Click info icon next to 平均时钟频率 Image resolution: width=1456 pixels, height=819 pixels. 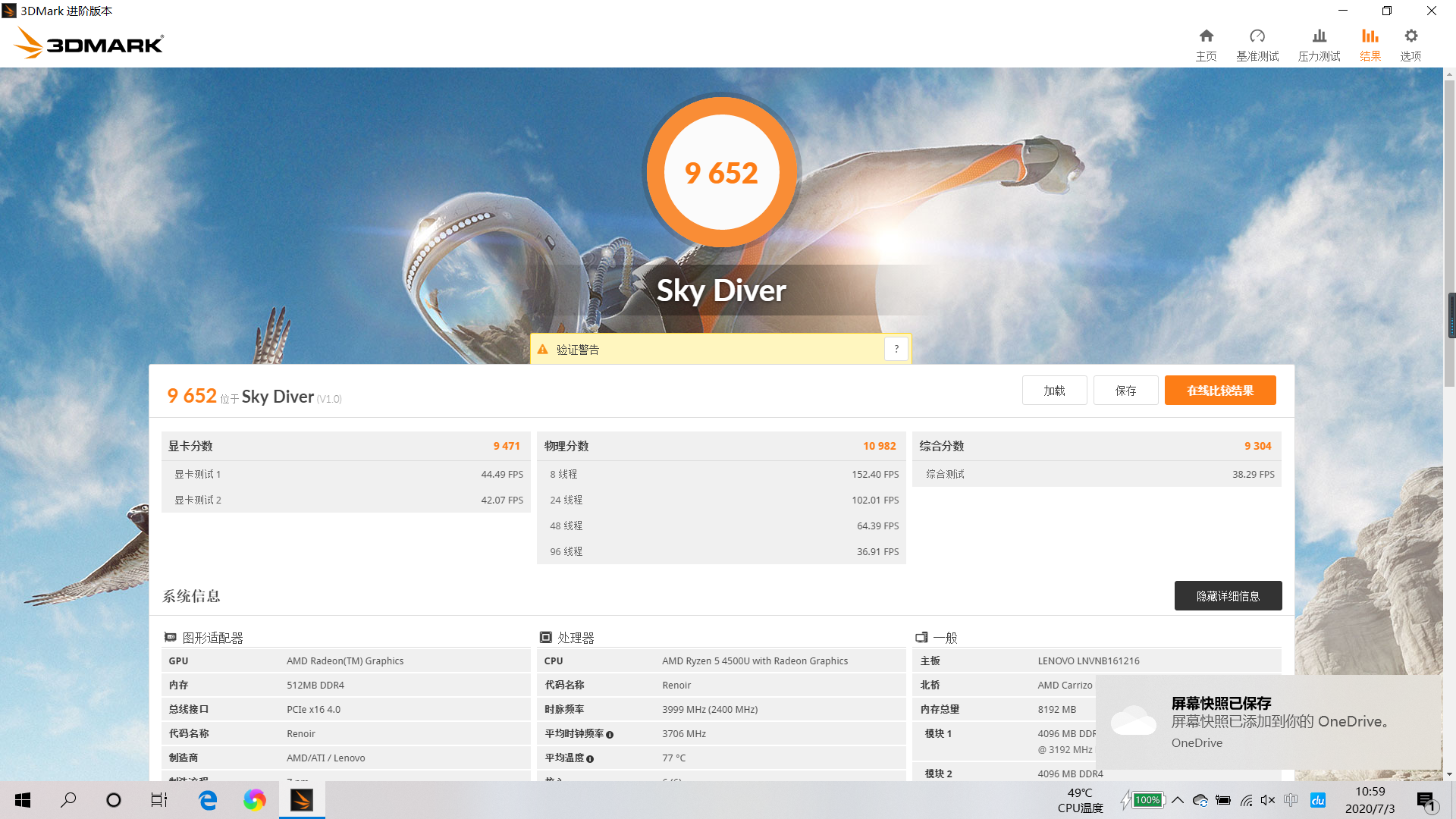610,735
